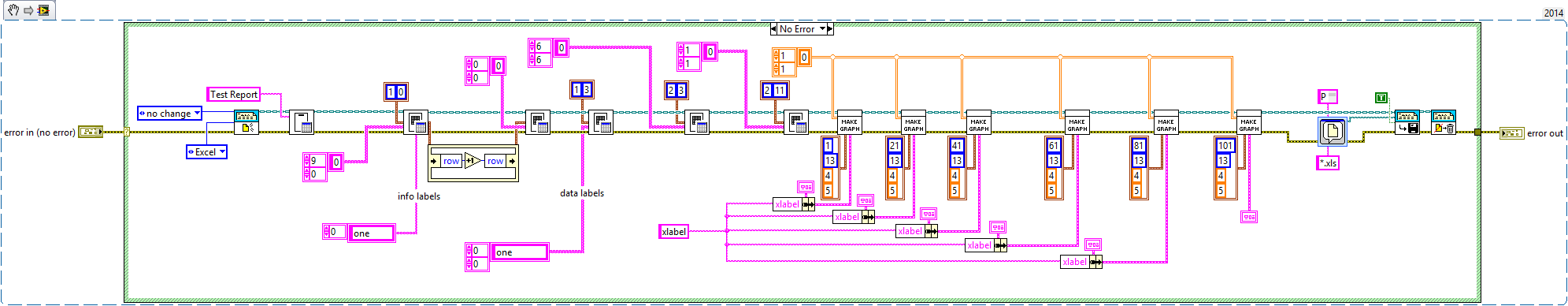
Task: Select the error out cluster terminal
Action: click(1511, 133)
